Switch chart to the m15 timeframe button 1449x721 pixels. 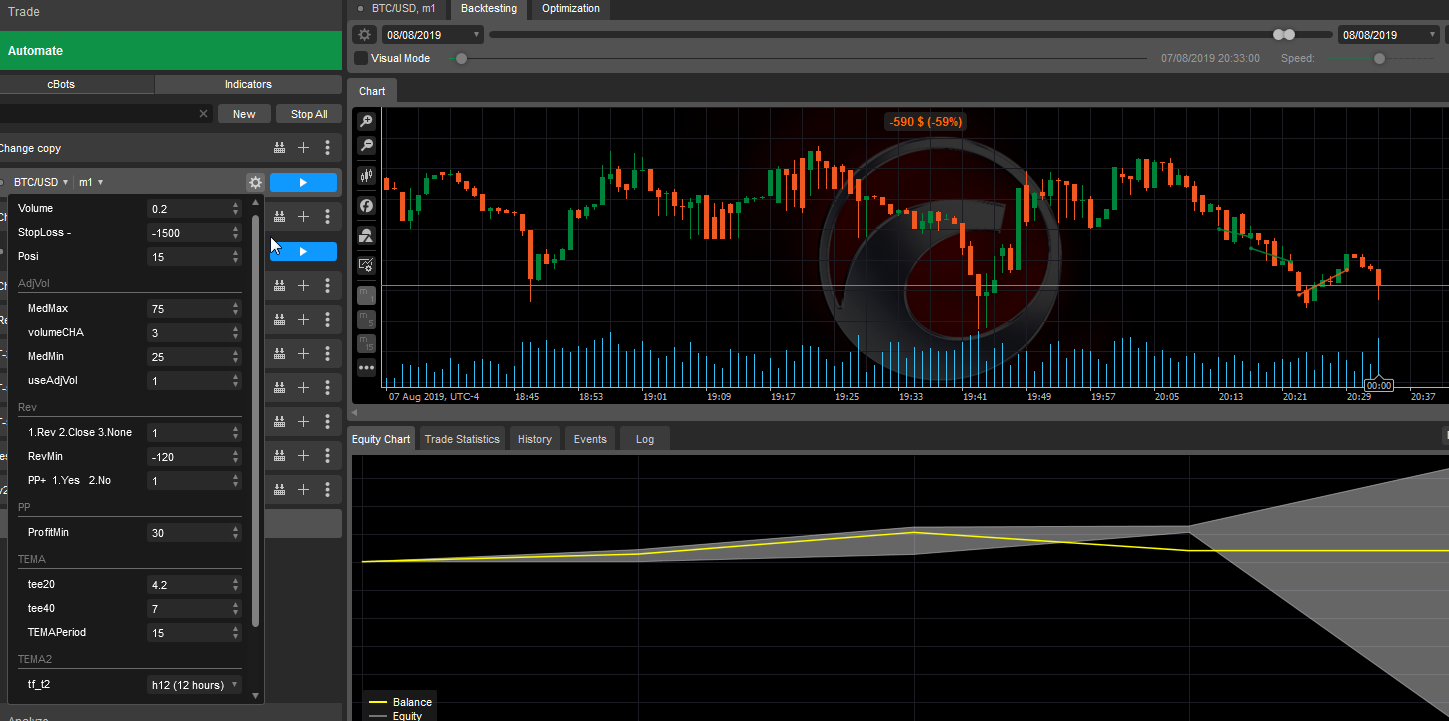click(367, 343)
